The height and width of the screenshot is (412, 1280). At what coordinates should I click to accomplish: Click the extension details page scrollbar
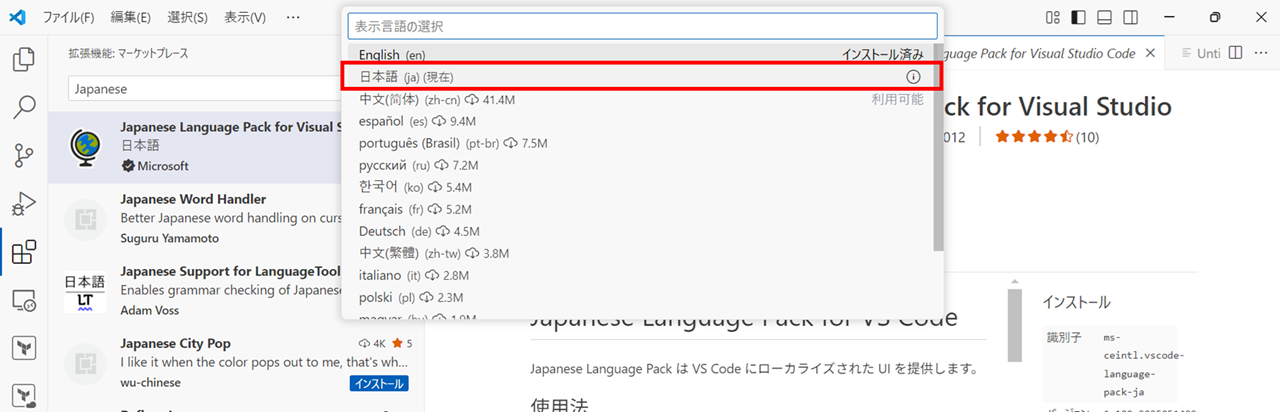click(x=1014, y=325)
